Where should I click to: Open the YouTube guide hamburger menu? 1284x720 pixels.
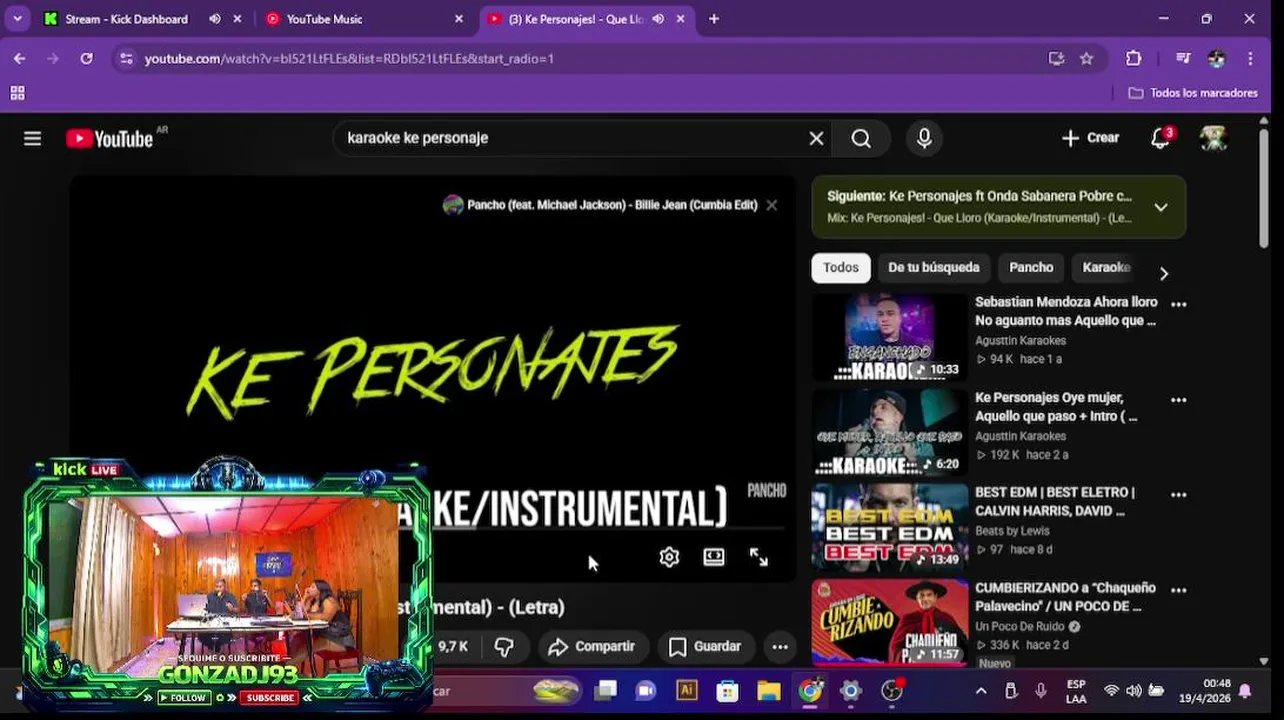(32, 139)
